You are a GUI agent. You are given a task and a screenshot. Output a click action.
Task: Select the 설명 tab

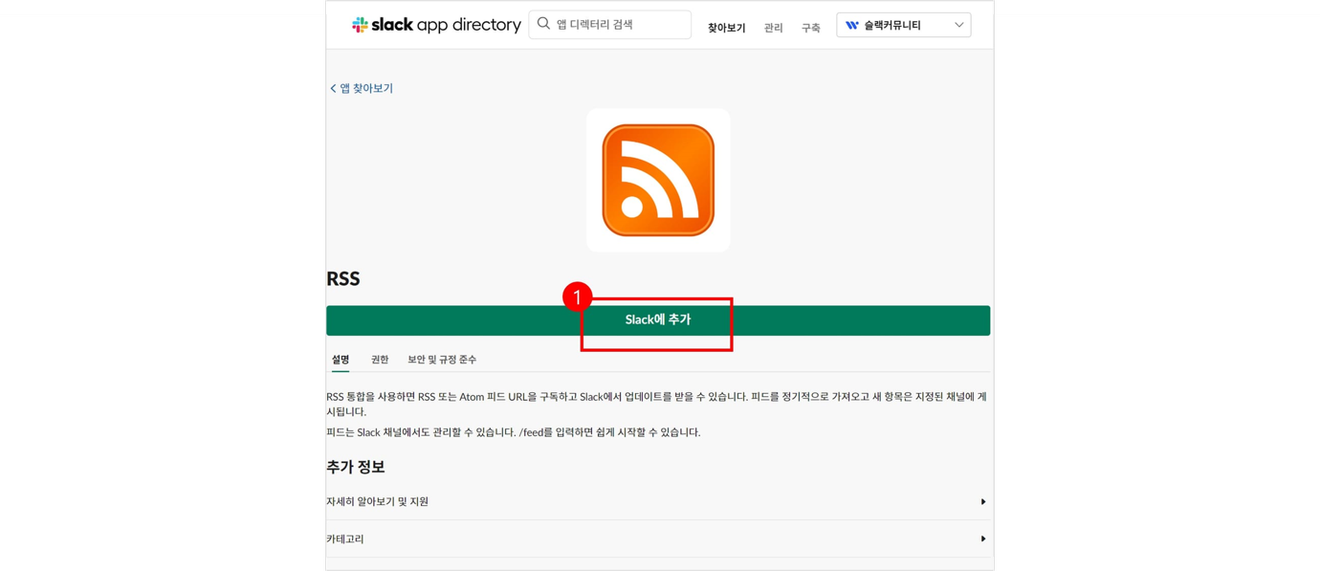tap(341, 360)
